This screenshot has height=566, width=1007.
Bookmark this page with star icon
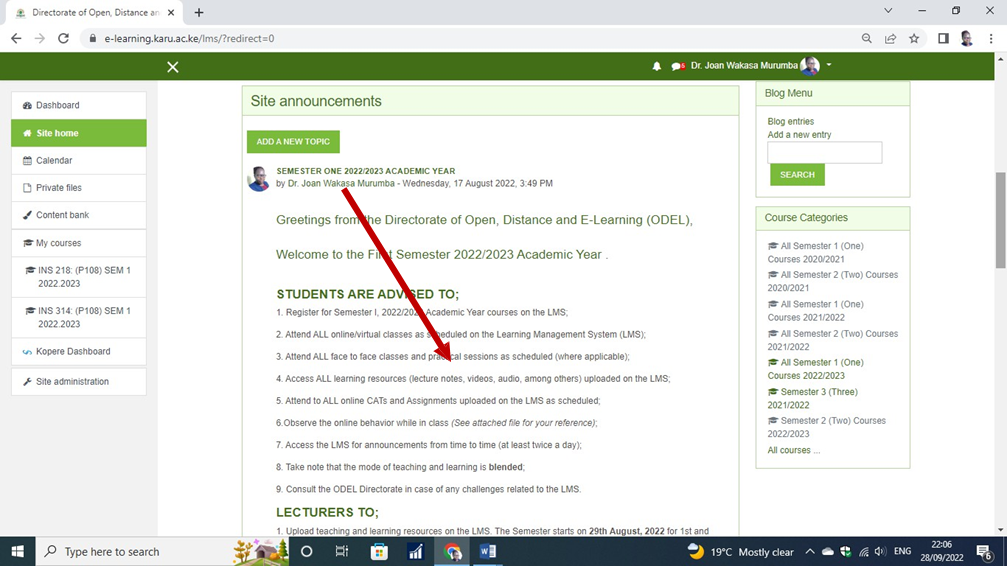pos(914,39)
